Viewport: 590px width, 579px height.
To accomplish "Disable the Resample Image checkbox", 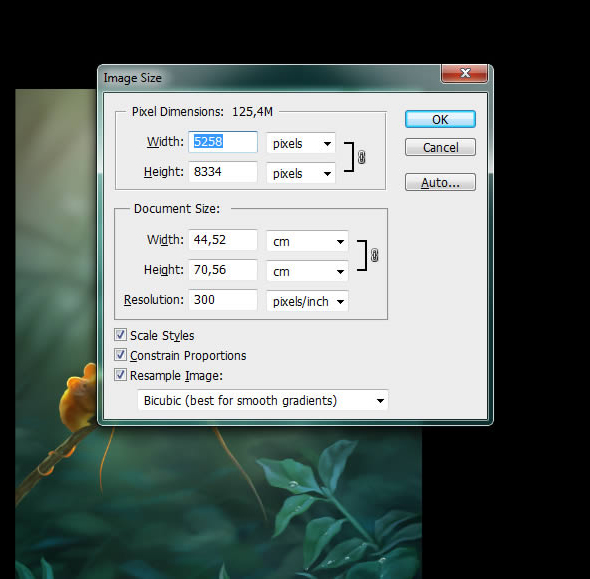I will tap(120, 375).
